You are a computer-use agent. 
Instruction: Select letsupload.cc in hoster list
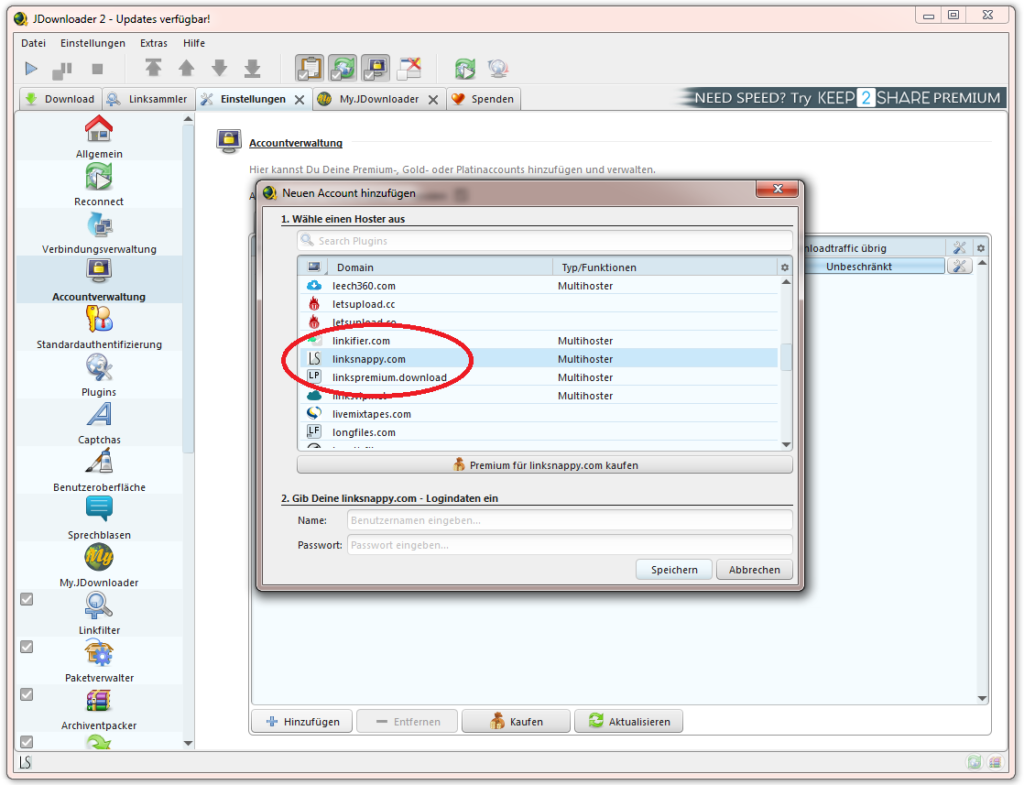[539, 304]
